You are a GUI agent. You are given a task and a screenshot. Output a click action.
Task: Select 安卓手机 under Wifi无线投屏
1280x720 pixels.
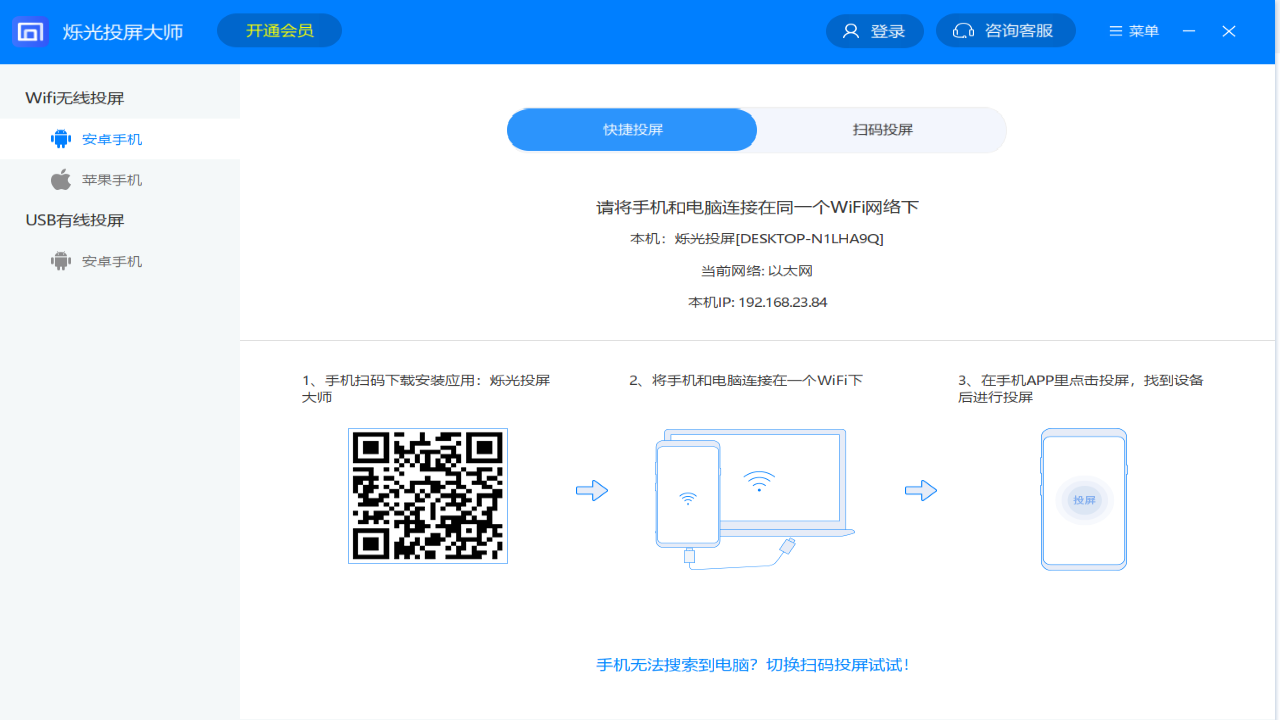112,139
